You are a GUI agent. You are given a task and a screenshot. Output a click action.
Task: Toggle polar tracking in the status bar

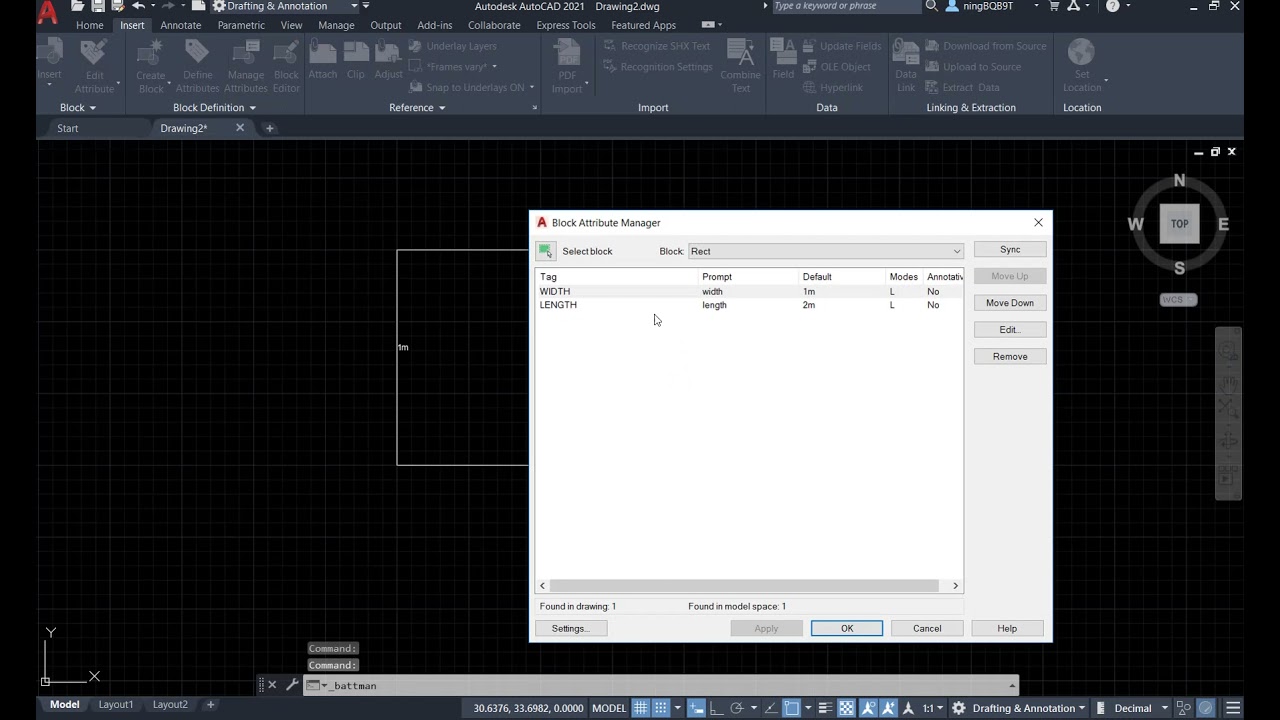737,708
